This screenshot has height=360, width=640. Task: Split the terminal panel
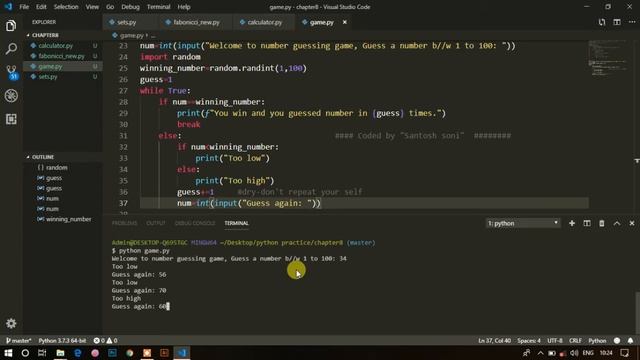coord(587,223)
